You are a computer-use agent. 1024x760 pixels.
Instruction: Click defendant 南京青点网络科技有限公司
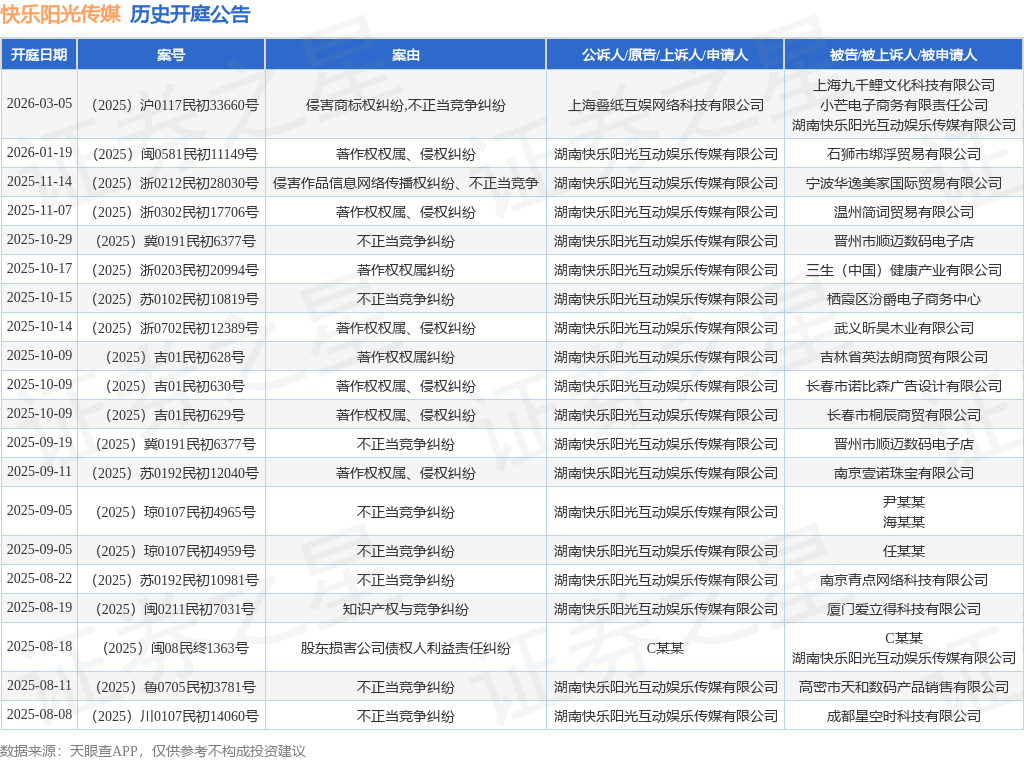pos(904,580)
